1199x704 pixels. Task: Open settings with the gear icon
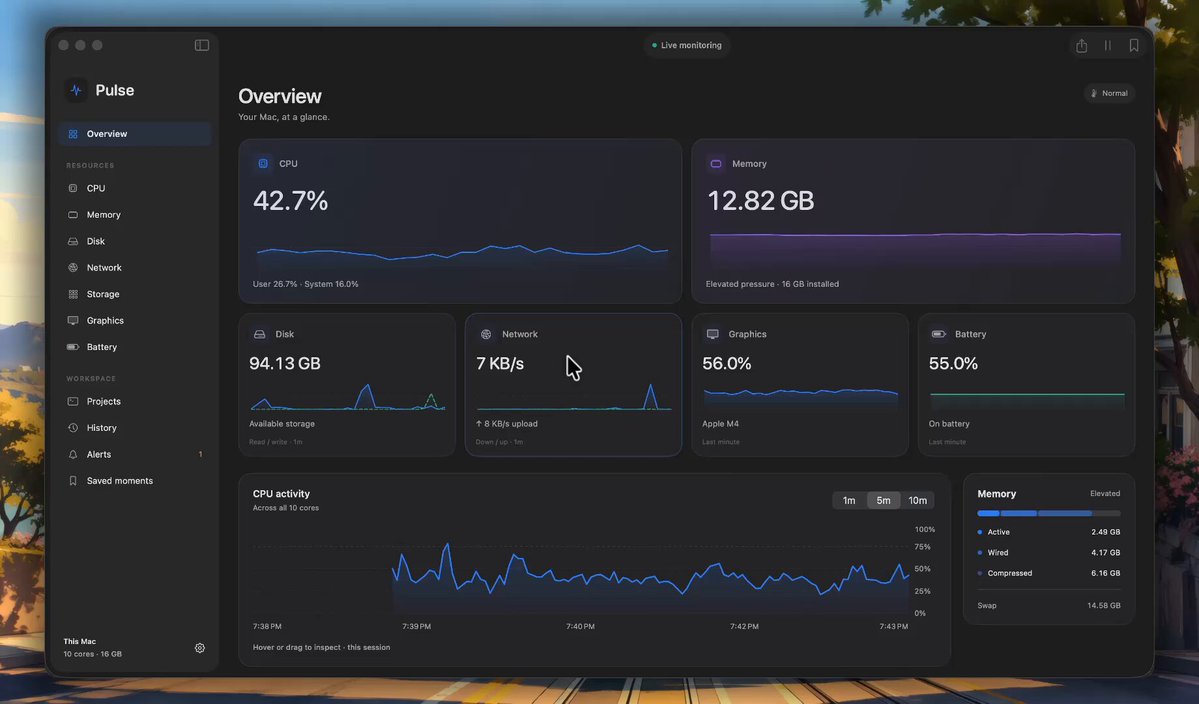point(200,648)
